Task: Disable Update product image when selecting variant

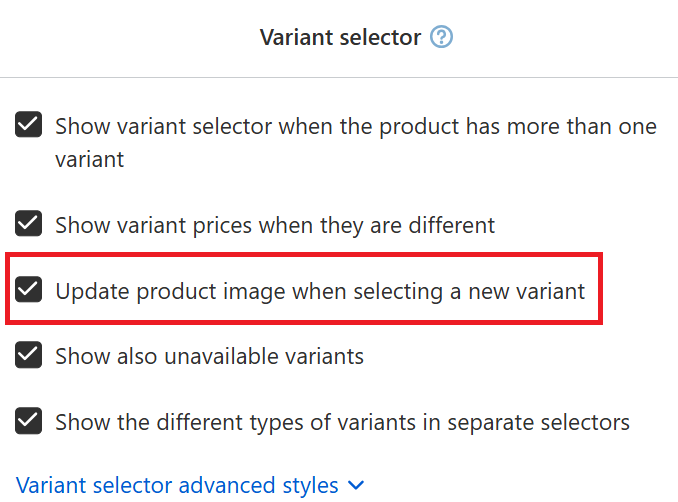Action: click(x=29, y=289)
